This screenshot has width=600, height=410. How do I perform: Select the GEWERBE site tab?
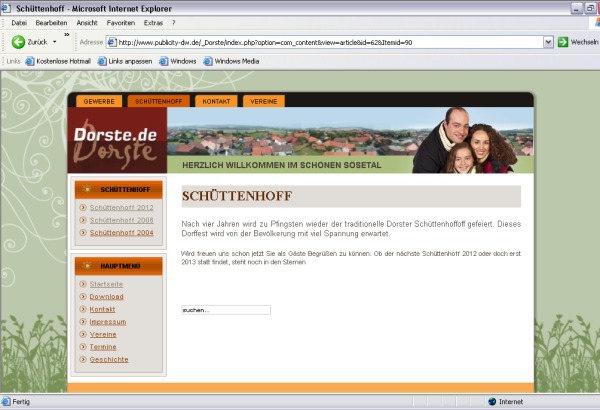coord(99,101)
